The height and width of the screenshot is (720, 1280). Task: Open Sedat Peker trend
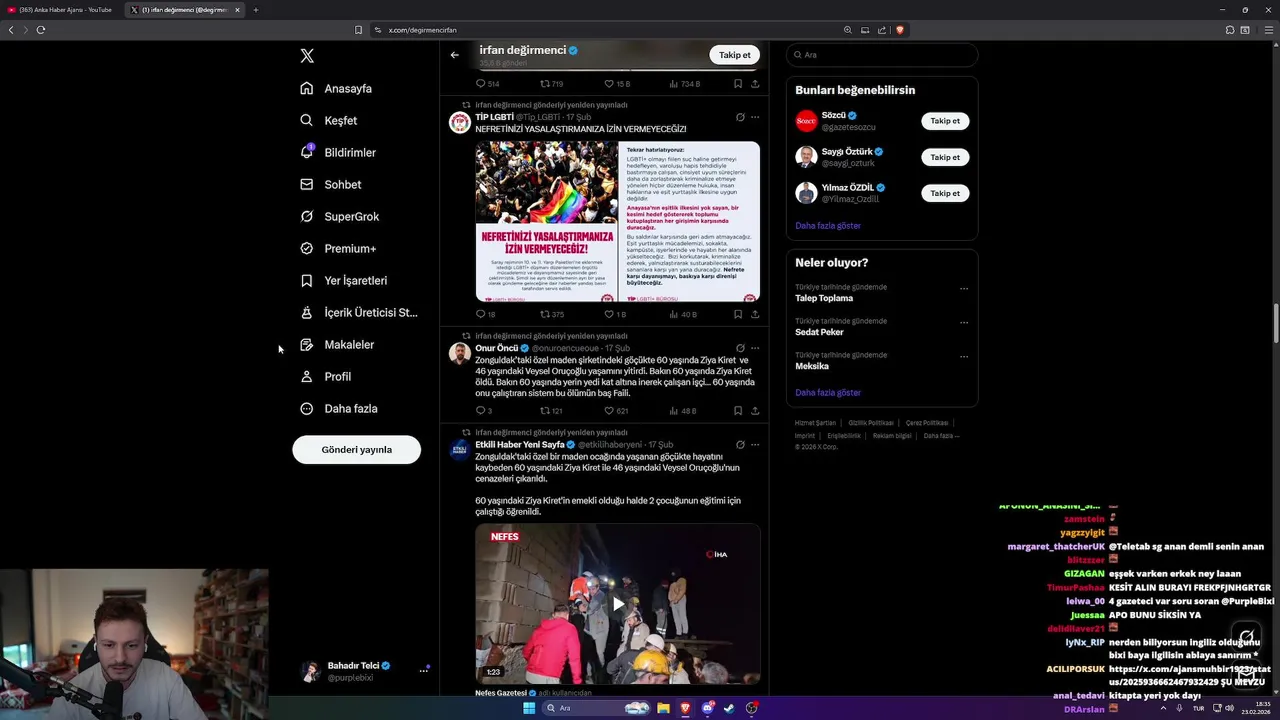[819, 332]
